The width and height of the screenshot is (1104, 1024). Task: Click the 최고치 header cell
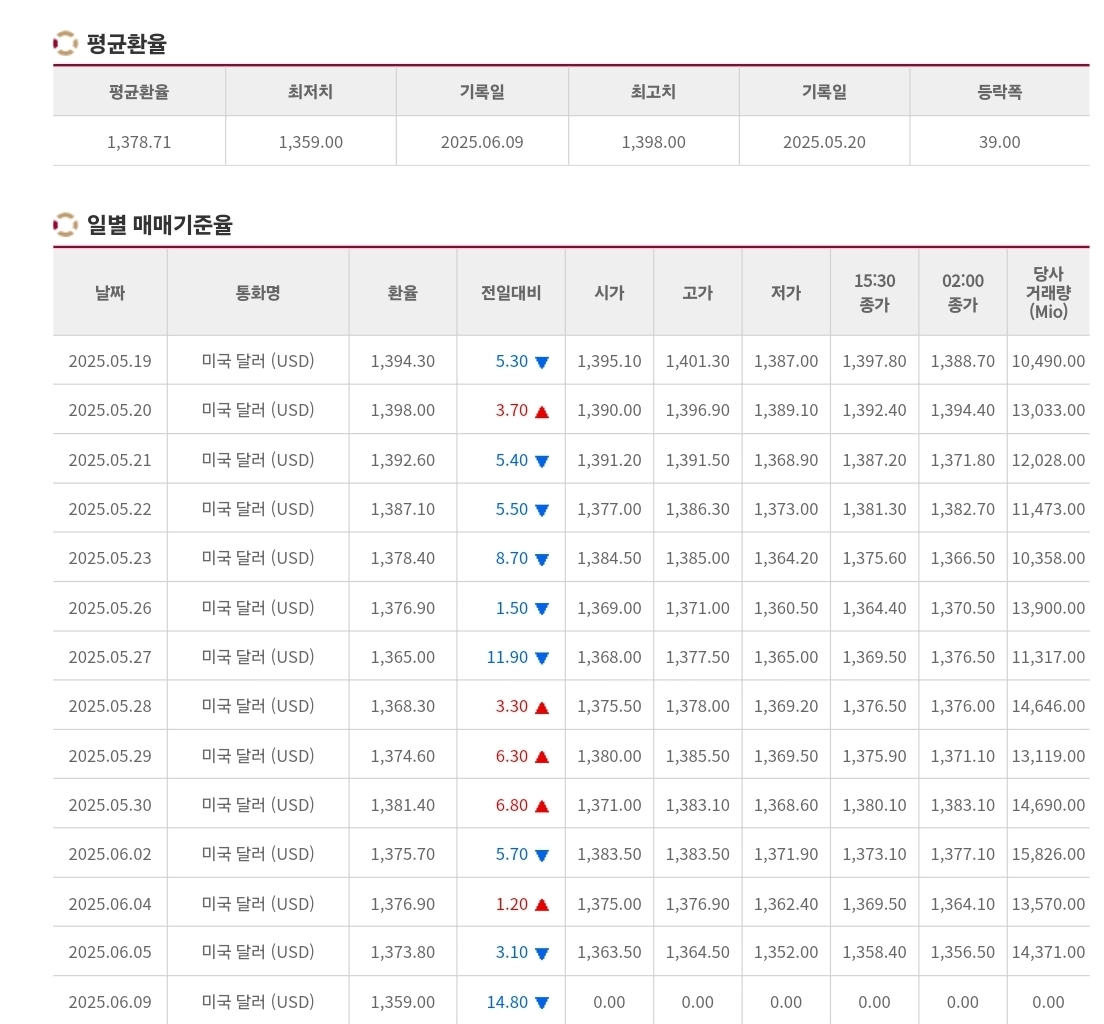tap(653, 92)
